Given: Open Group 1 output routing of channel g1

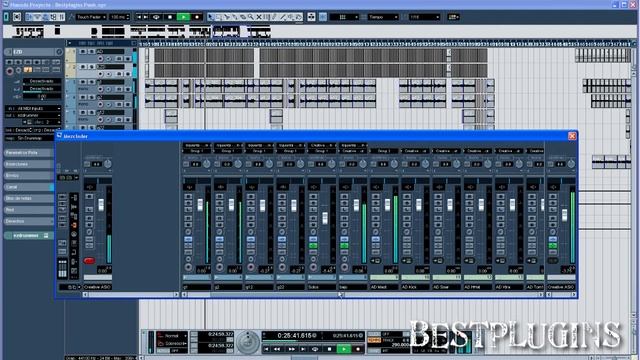Looking at the screenshot, I should (x=197, y=151).
